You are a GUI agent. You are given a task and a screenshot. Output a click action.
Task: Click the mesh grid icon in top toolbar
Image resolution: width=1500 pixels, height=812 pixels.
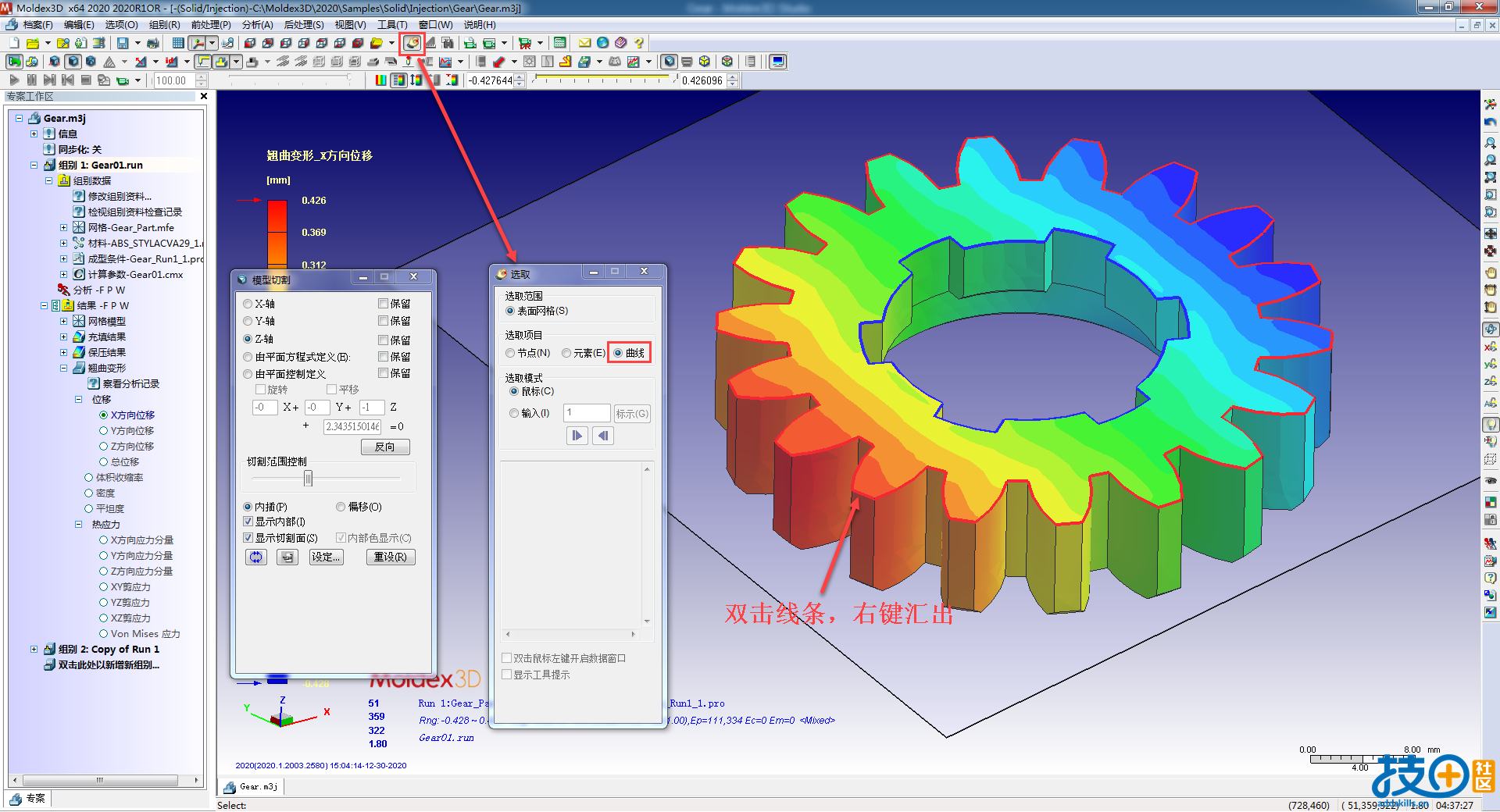pos(178,43)
